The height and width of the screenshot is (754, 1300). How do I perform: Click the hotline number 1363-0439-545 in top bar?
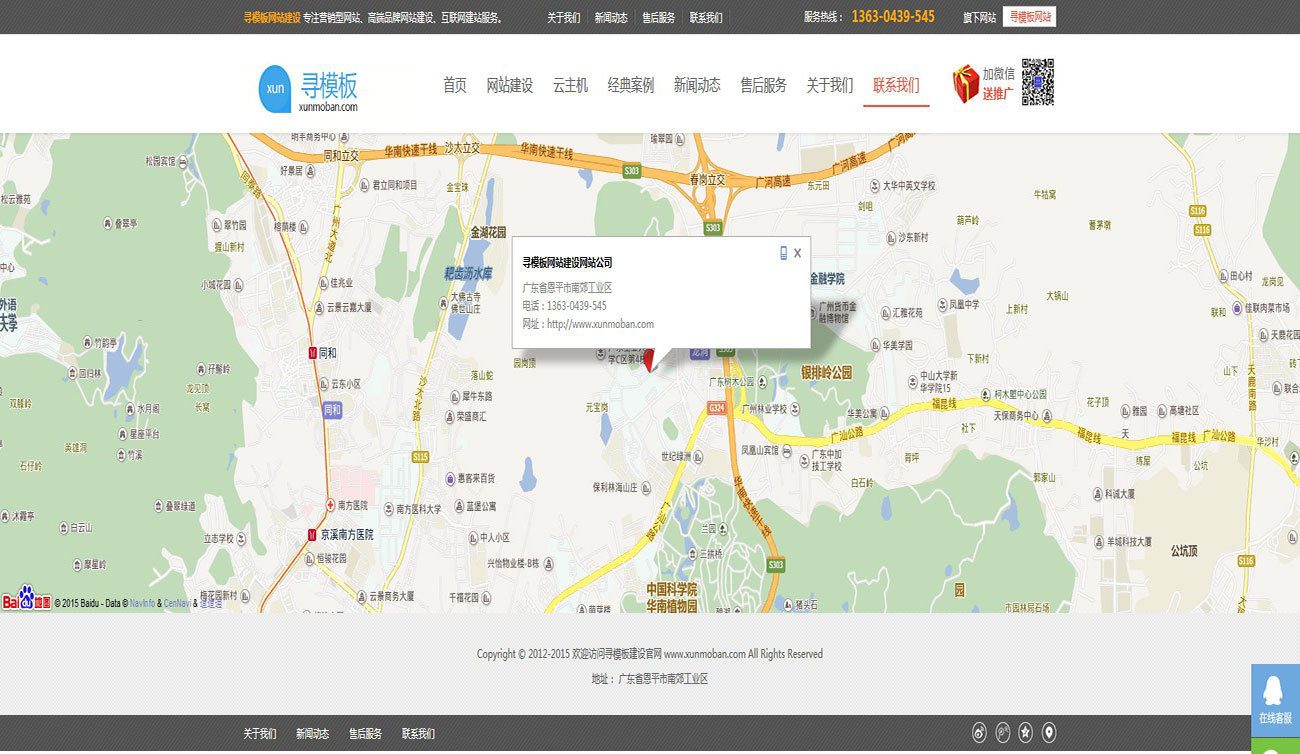coord(893,17)
